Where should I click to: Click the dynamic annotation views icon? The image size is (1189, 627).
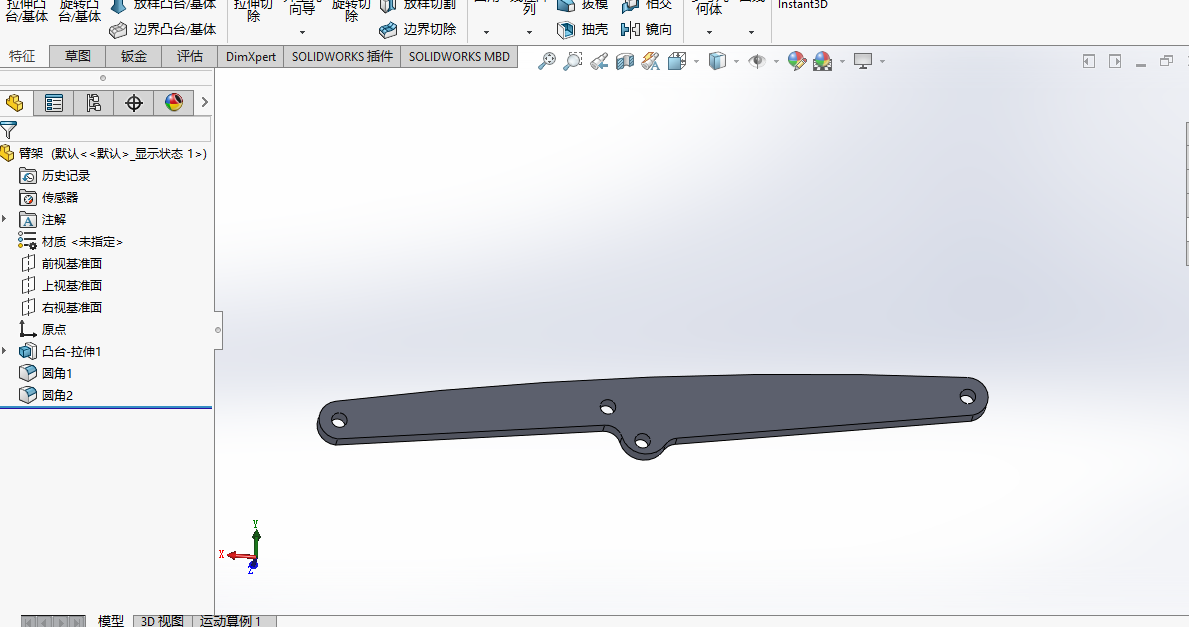pos(651,61)
